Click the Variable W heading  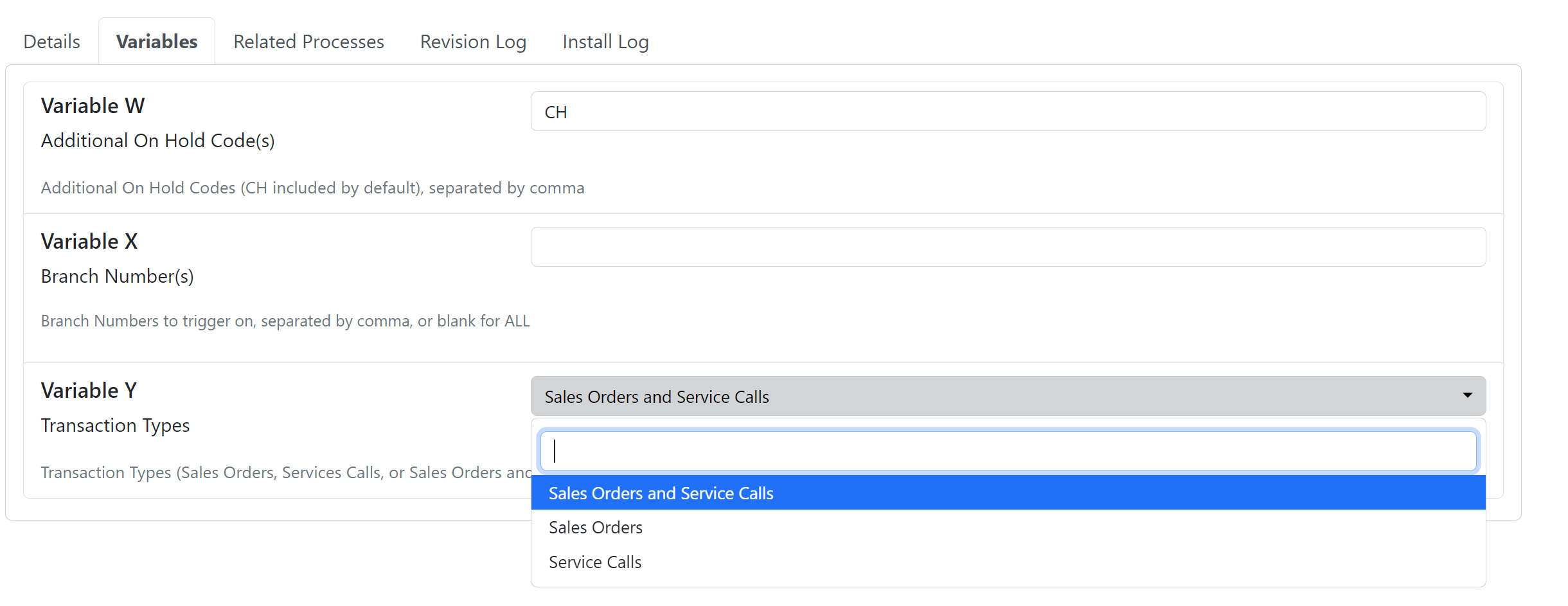click(93, 106)
